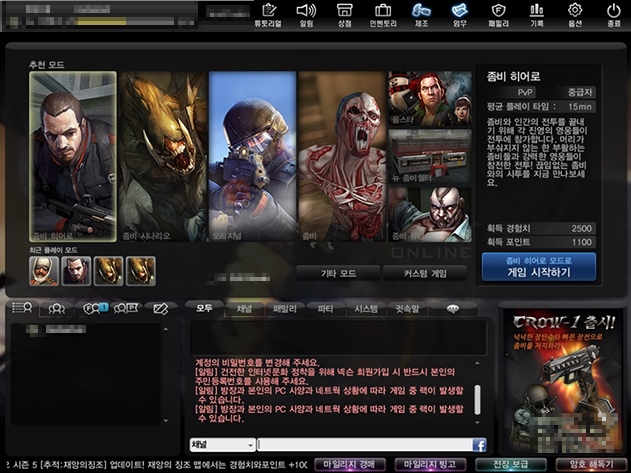Open the 커스텀 게임 button
Viewport: 631px width, 473px height.
425,273
